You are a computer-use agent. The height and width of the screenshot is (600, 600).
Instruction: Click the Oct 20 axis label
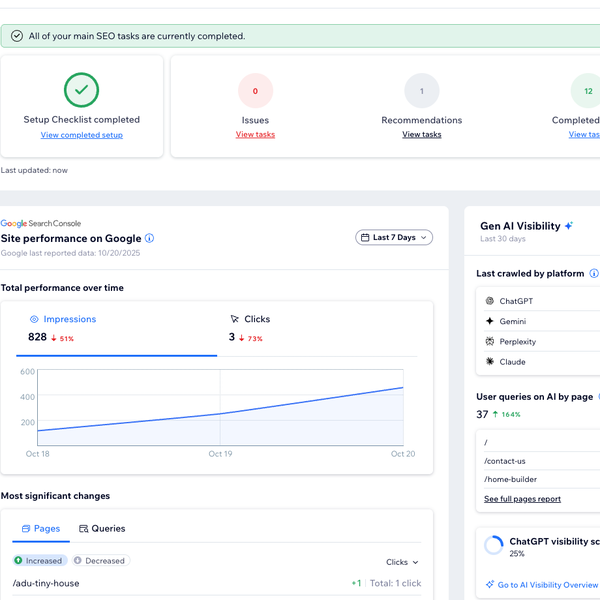click(403, 454)
